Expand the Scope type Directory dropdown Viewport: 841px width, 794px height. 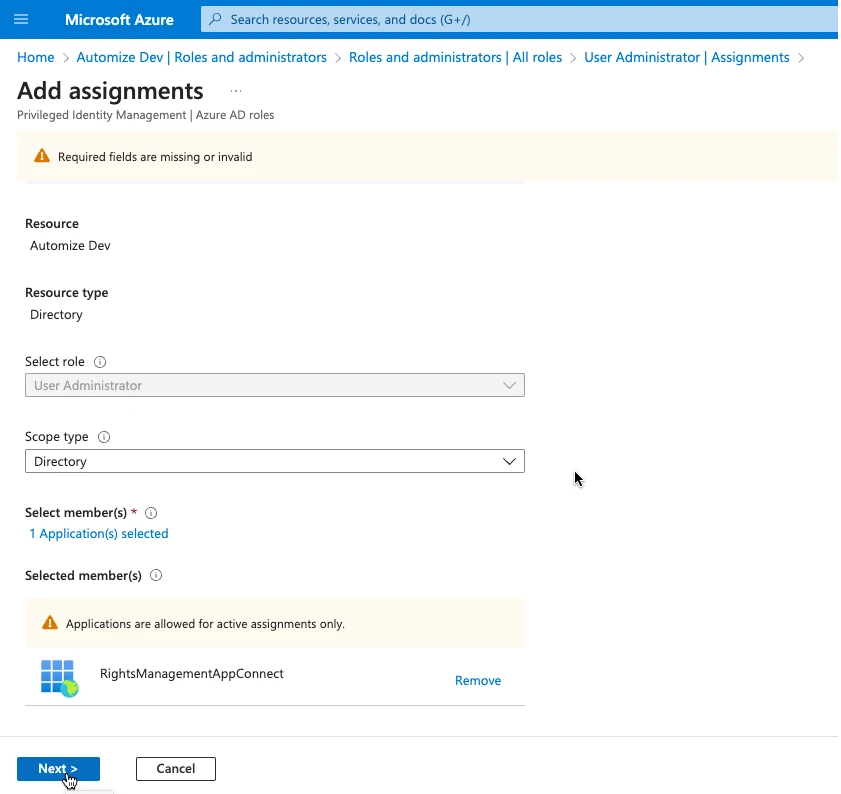pos(274,461)
